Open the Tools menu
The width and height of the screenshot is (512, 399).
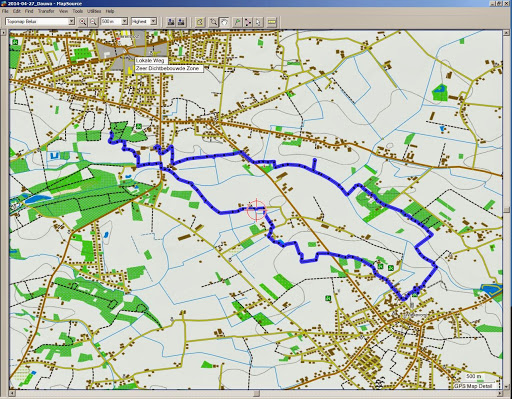(x=77, y=11)
